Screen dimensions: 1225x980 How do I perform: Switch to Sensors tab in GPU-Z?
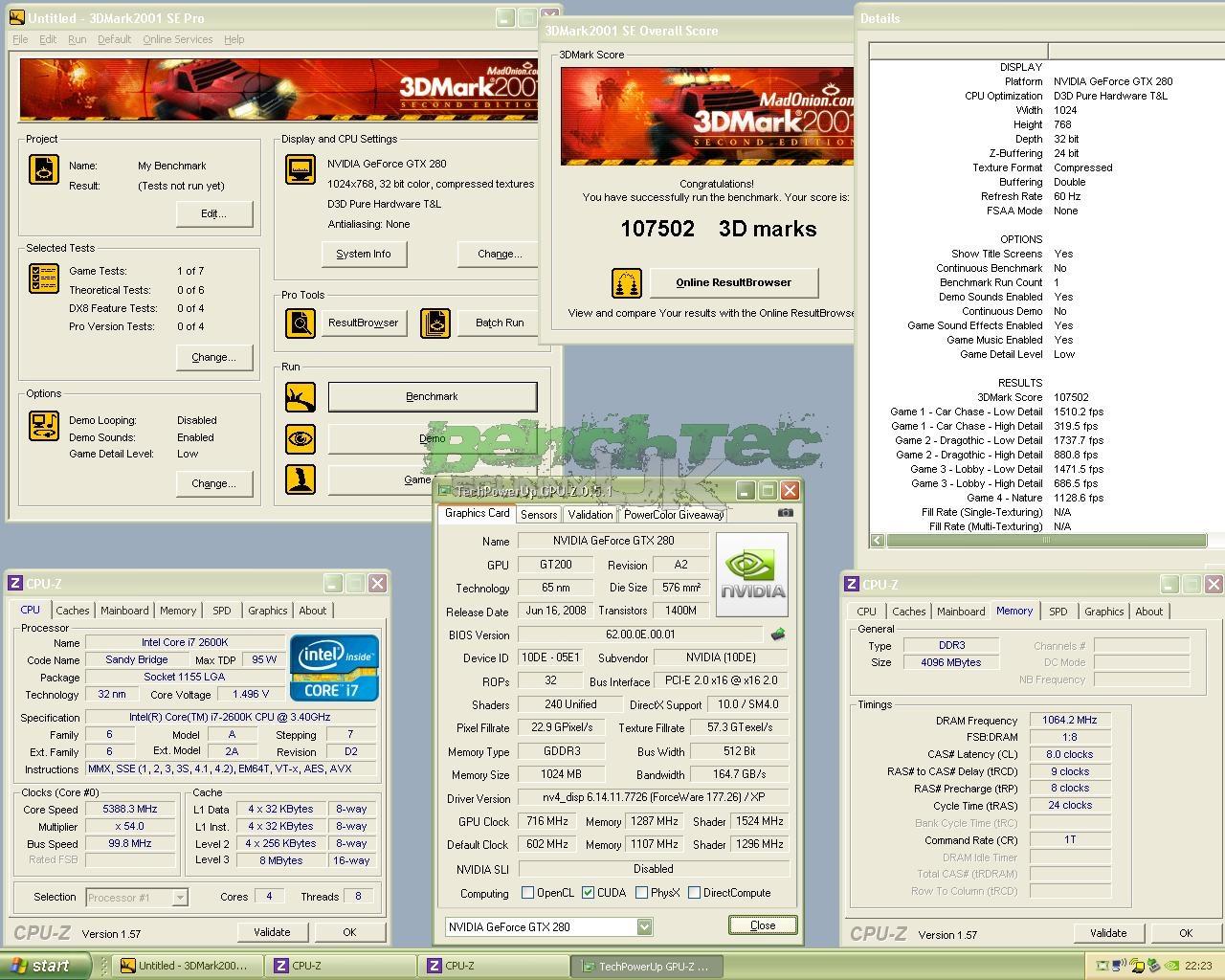click(539, 515)
